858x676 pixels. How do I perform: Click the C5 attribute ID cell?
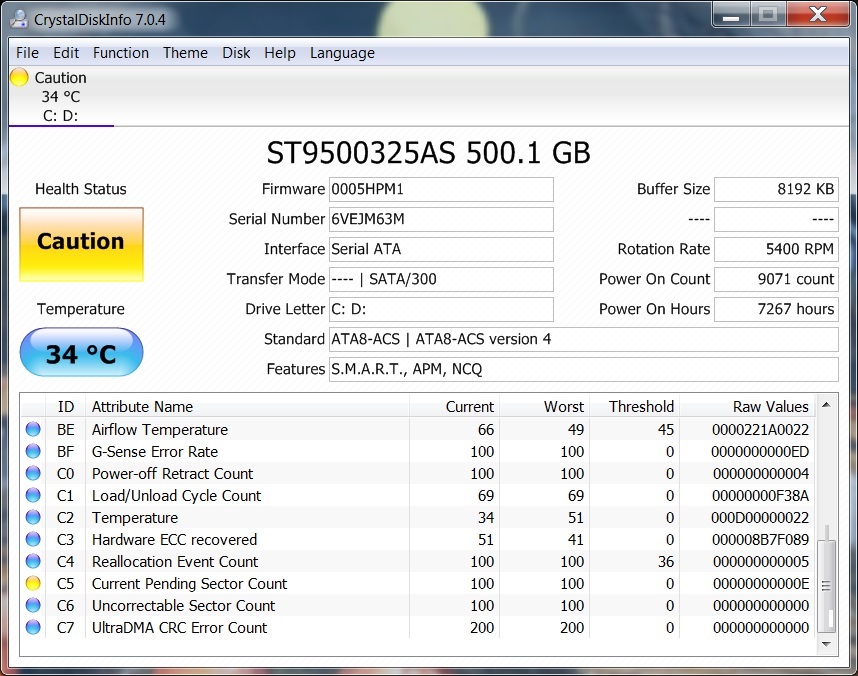tap(65, 584)
